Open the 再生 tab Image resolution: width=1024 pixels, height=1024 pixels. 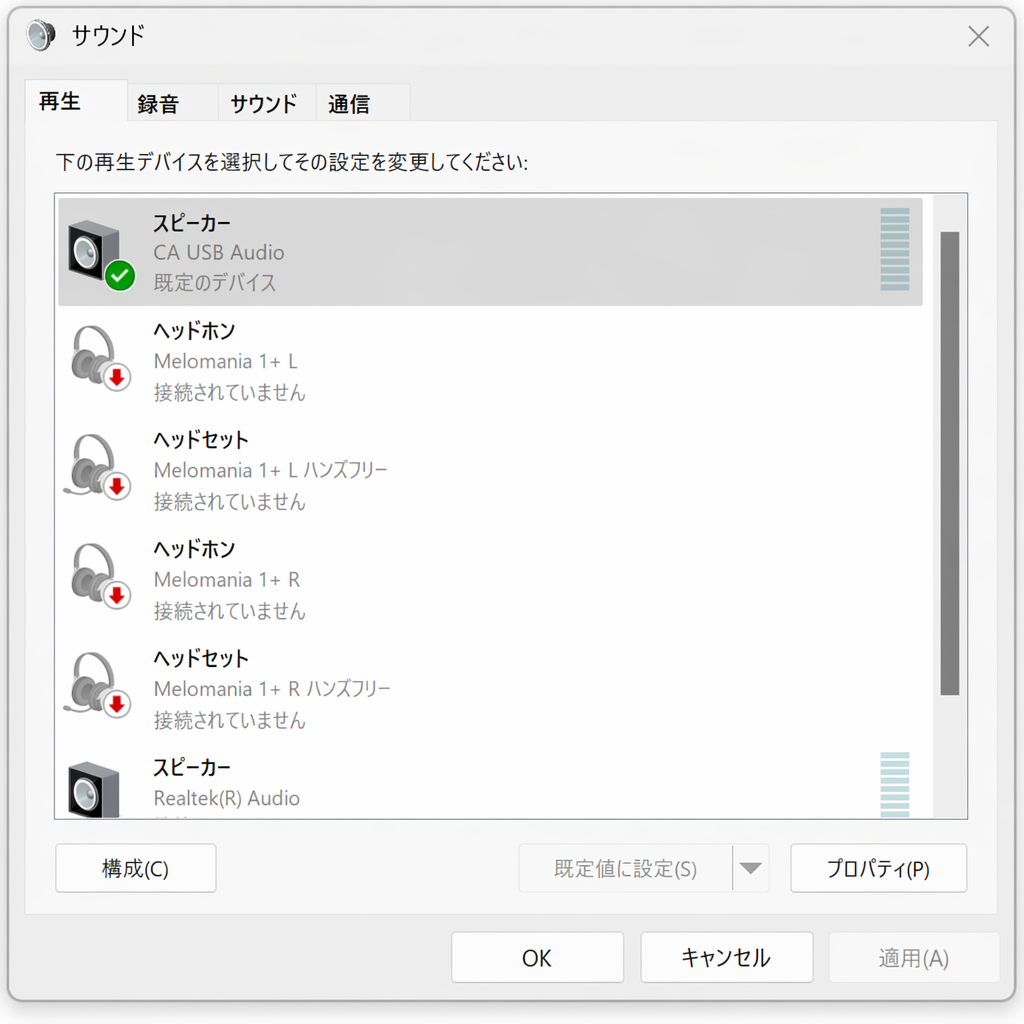pyautogui.click(x=76, y=101)
